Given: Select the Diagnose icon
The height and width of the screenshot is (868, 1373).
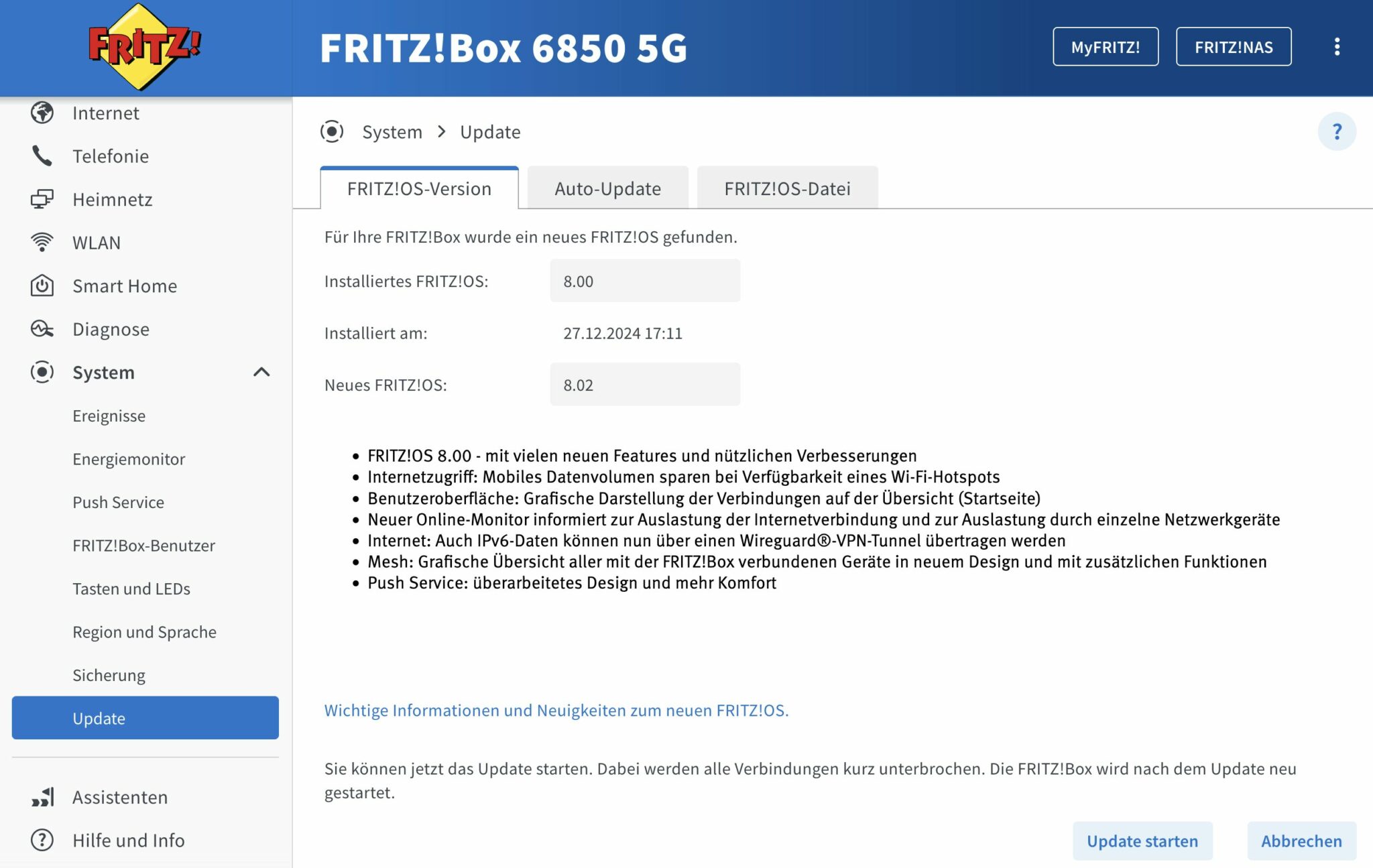Looking at the screenshot, I should 42,329.
